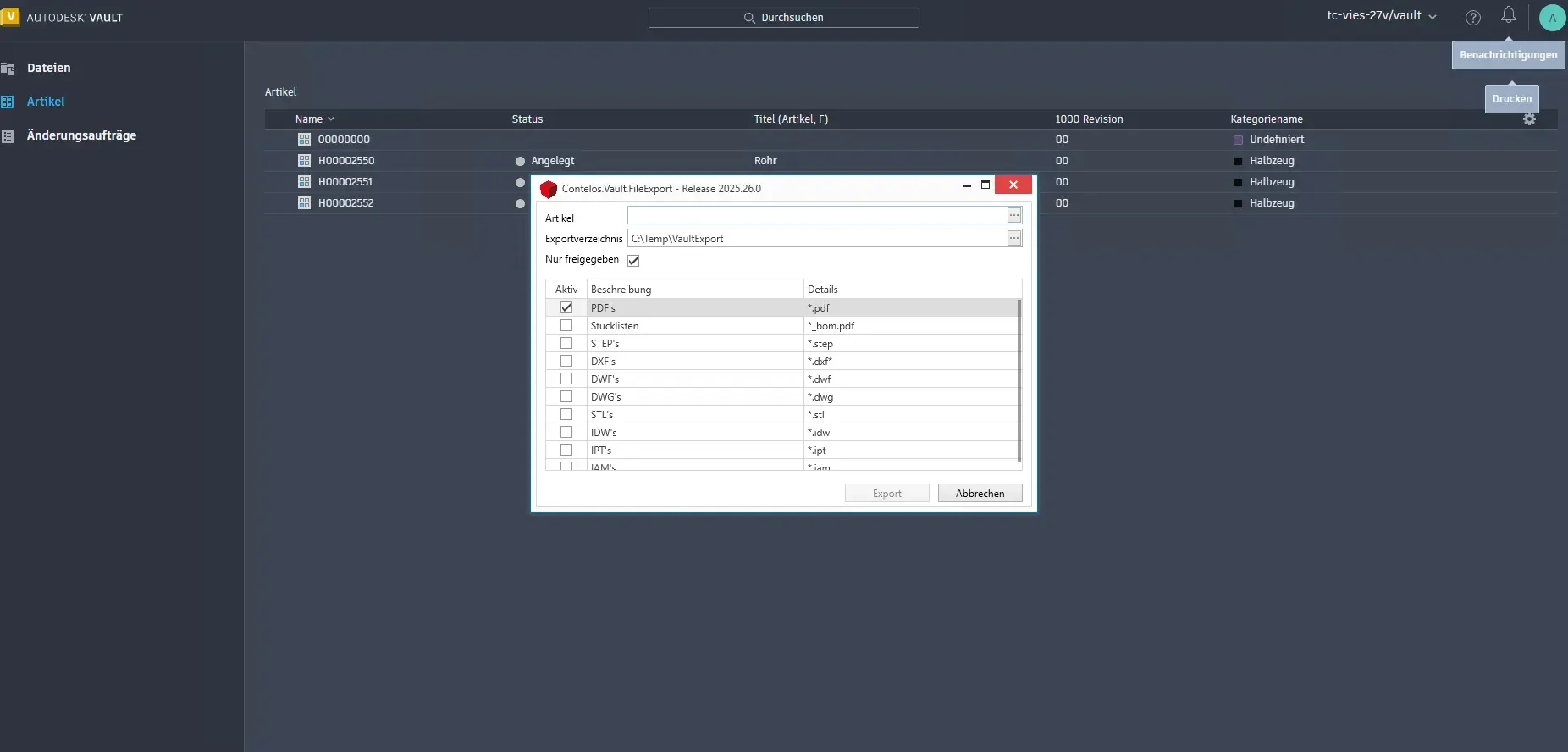Open the tc-vies-27v/vault dropdown

[x=1382, y=16]
